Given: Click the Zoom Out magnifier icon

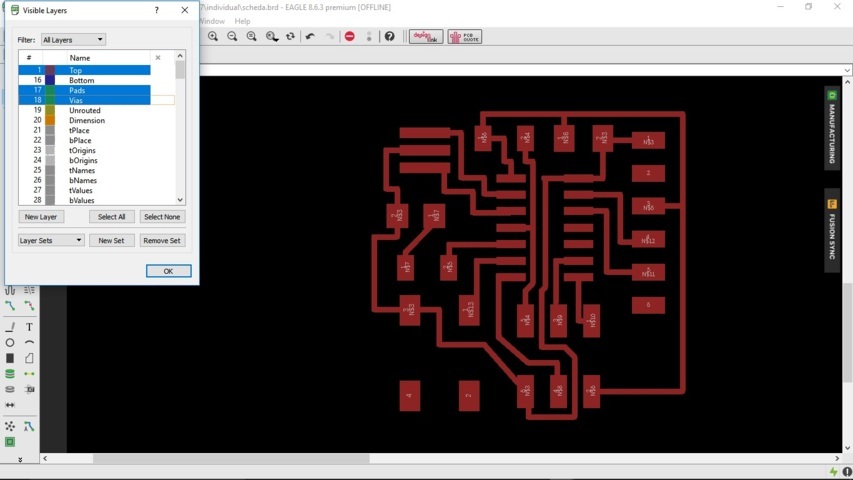Looking at the screenshot, I should point(232,36).
